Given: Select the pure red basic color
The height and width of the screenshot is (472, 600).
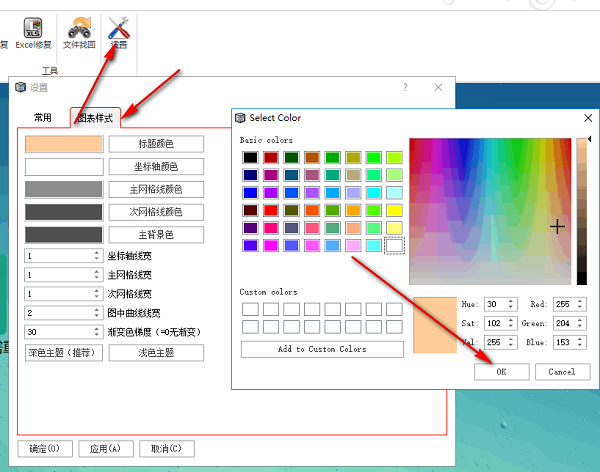Looking at the screenshot, I should point(271,210).
